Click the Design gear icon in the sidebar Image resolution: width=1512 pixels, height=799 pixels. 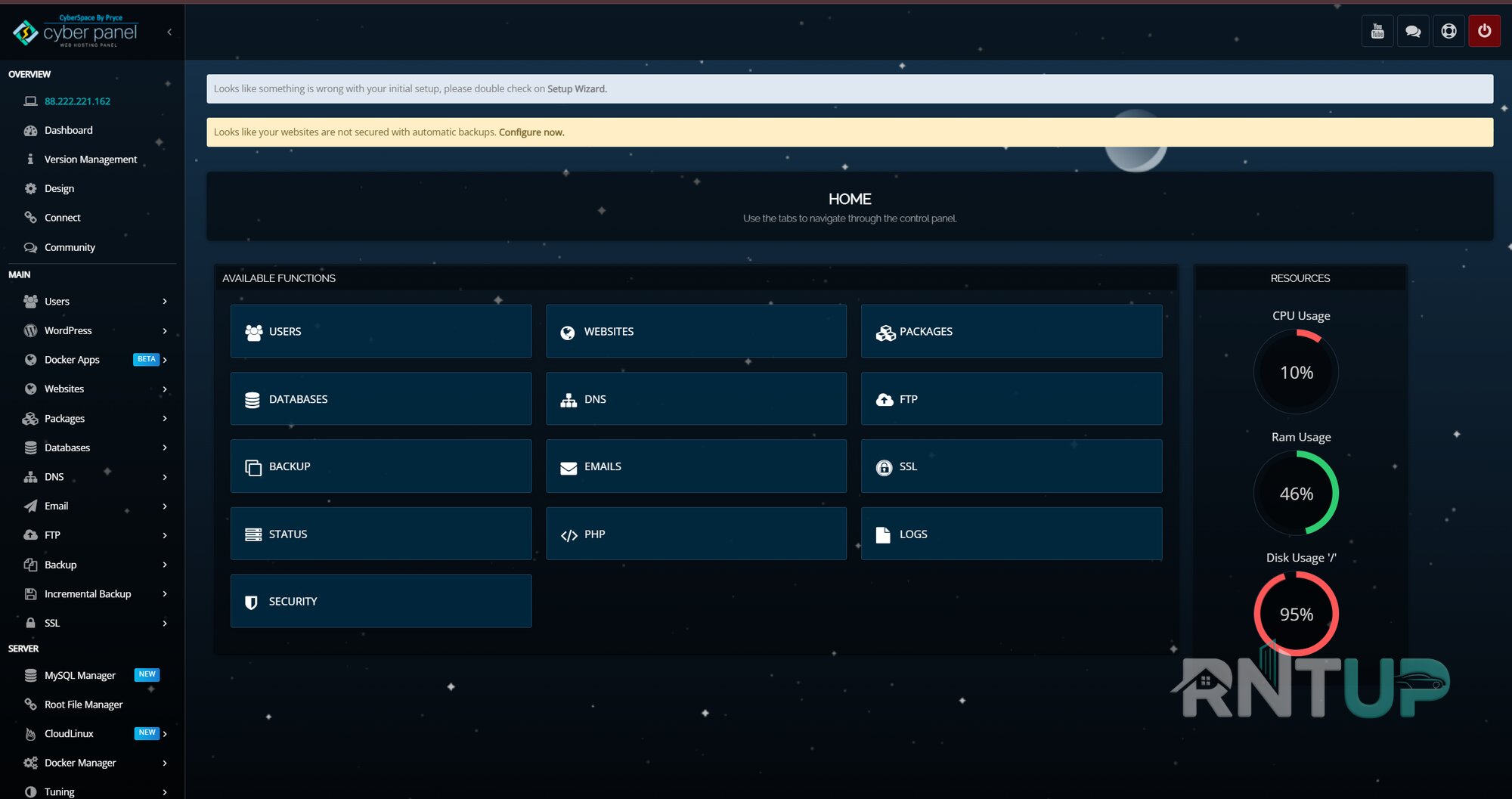tap(30, 188)
